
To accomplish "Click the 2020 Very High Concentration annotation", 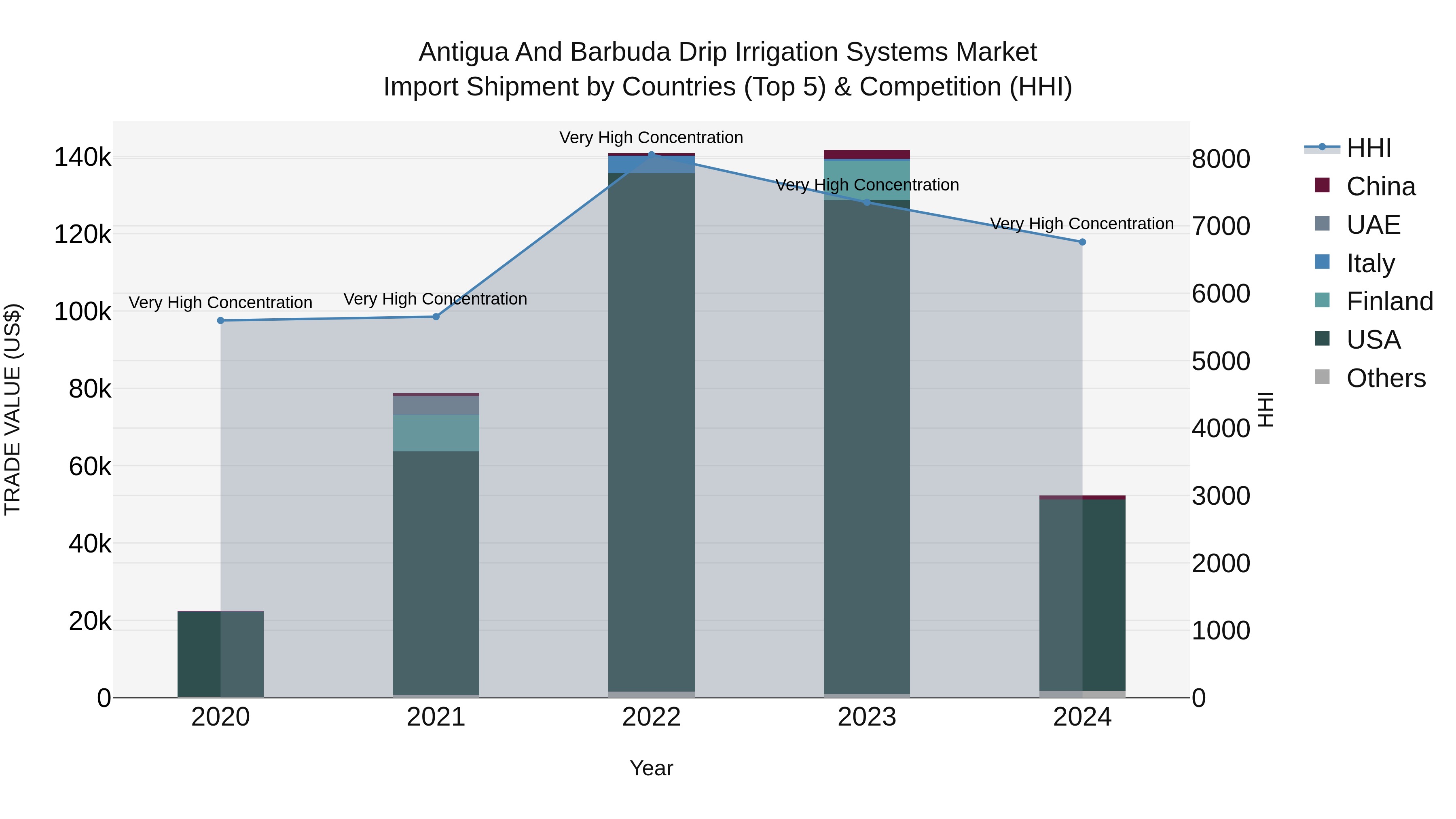I will click(x=220, y=303).
